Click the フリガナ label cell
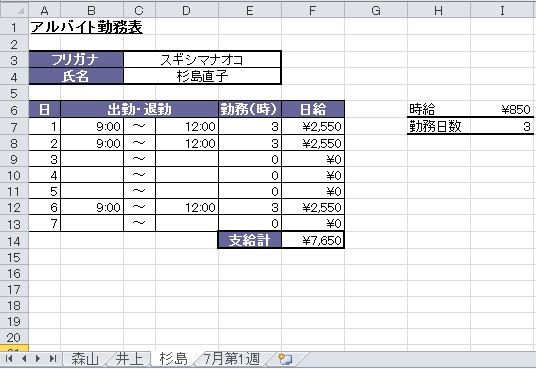536x369 pixels. (x=76, y=60)
